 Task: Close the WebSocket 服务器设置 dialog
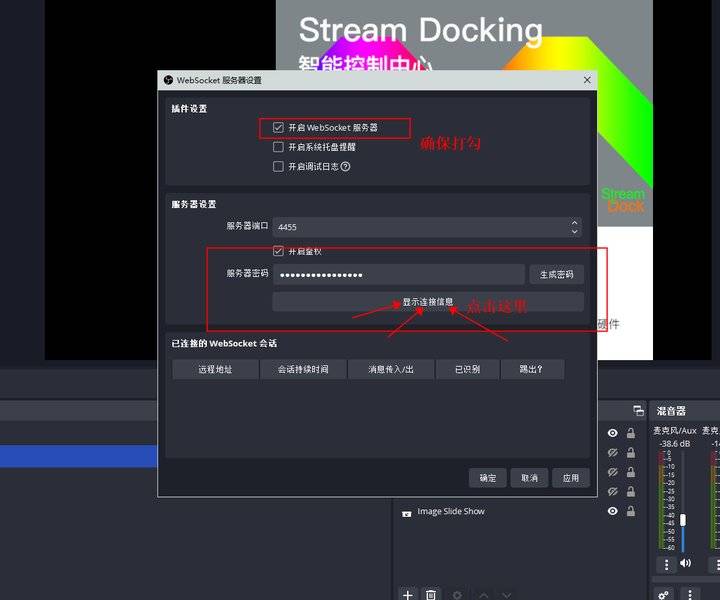click(x=587, y=80)
